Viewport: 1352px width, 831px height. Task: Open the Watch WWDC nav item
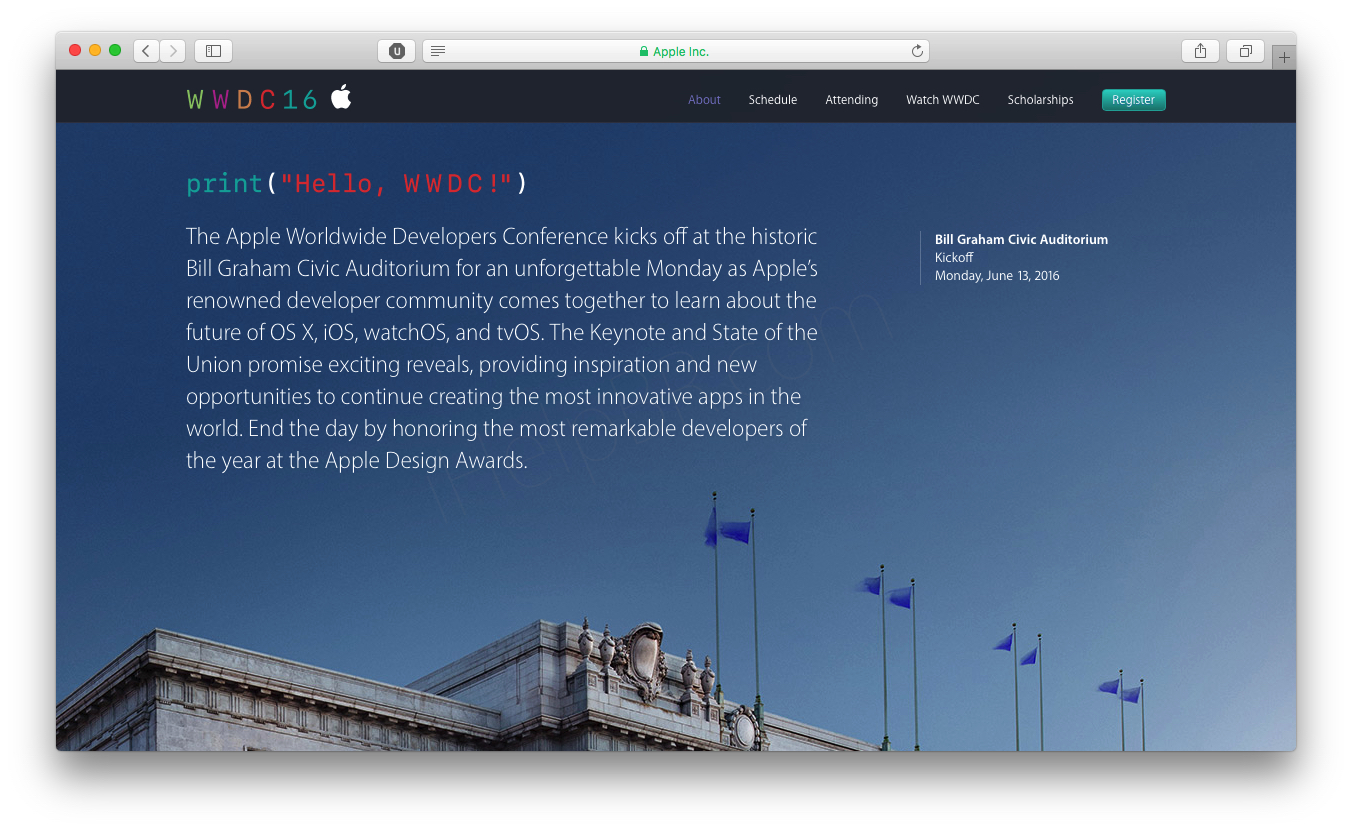click(943, 100)
